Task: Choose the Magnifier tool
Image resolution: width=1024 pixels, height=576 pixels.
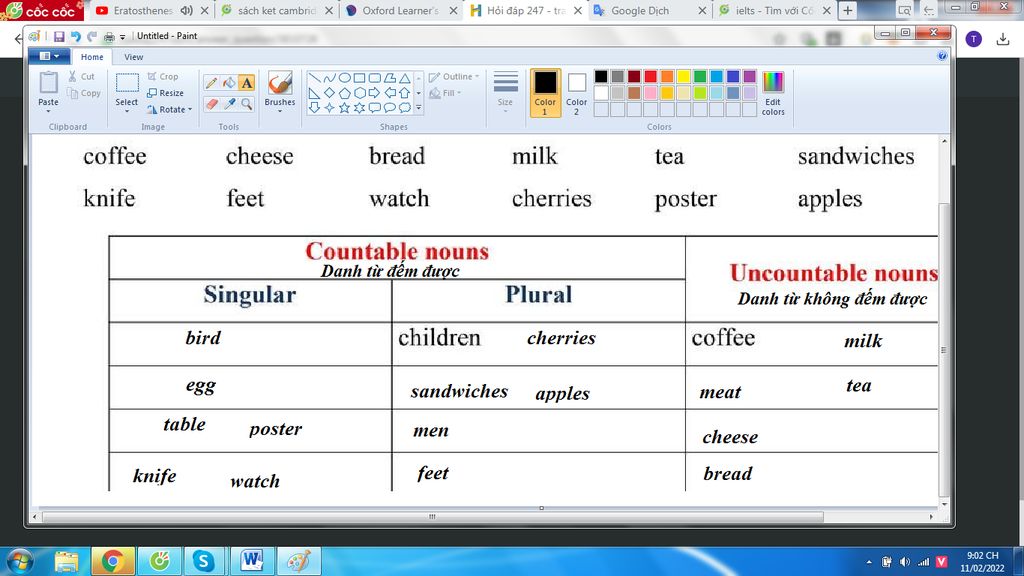Action: 246,104
